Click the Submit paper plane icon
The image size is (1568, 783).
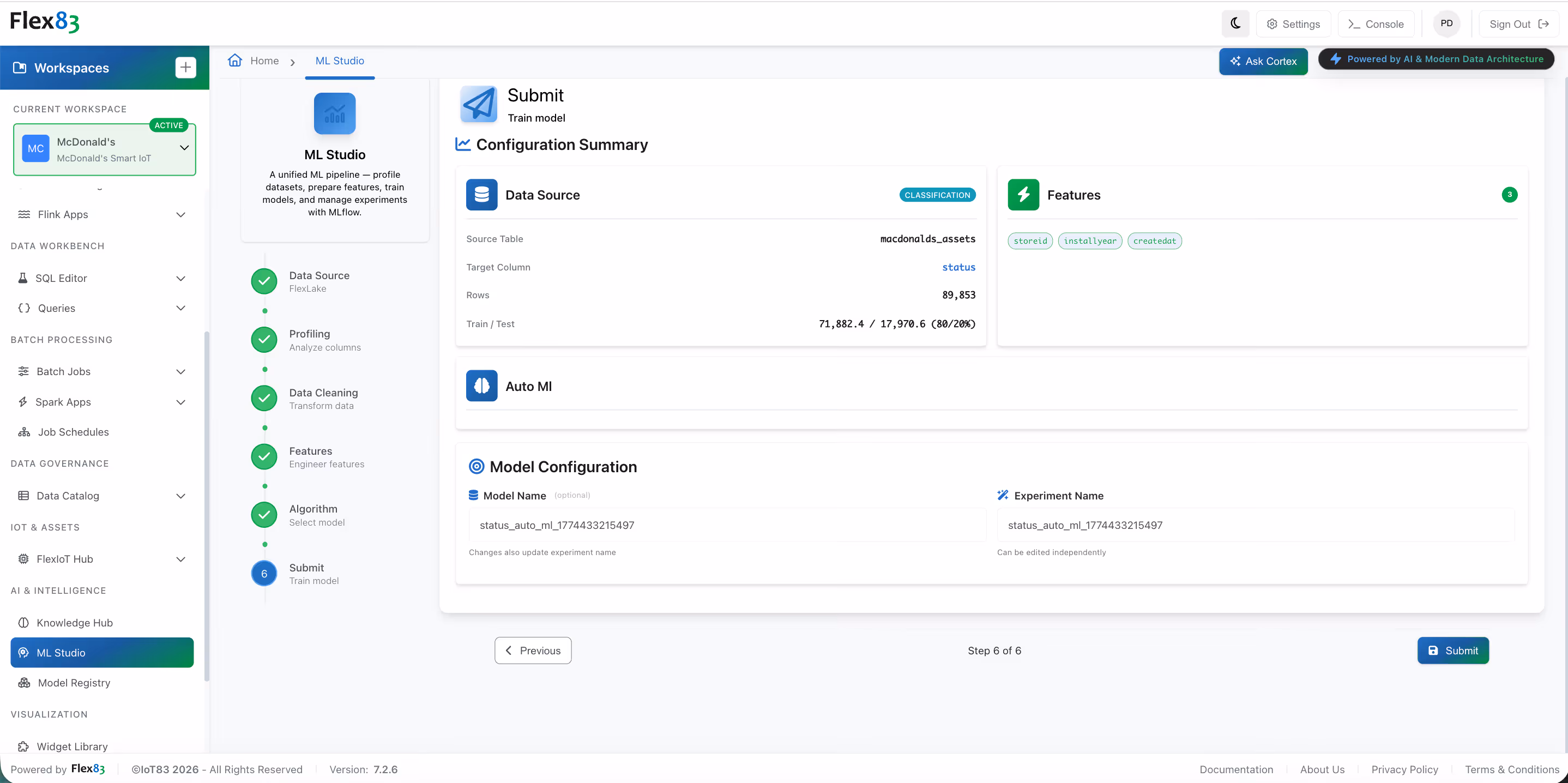click(479, 104)
